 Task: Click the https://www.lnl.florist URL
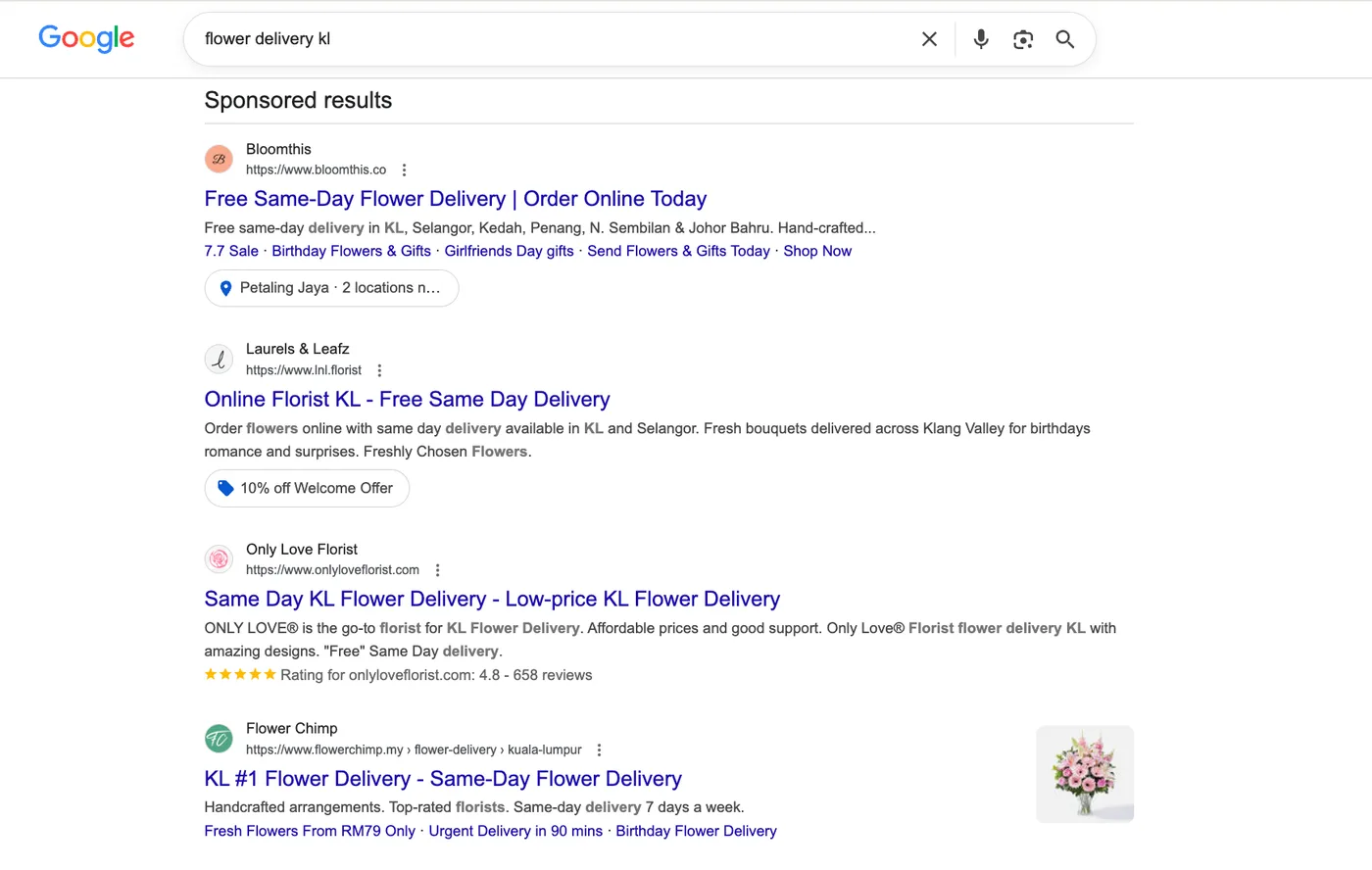[x=304, y=370]
